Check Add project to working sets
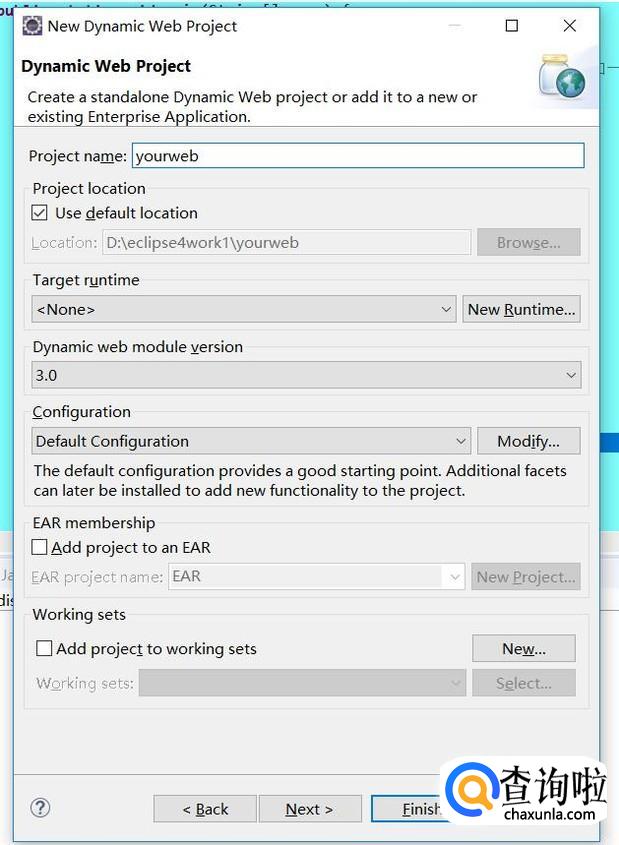 pyautogui.click(x=44, y=648)
